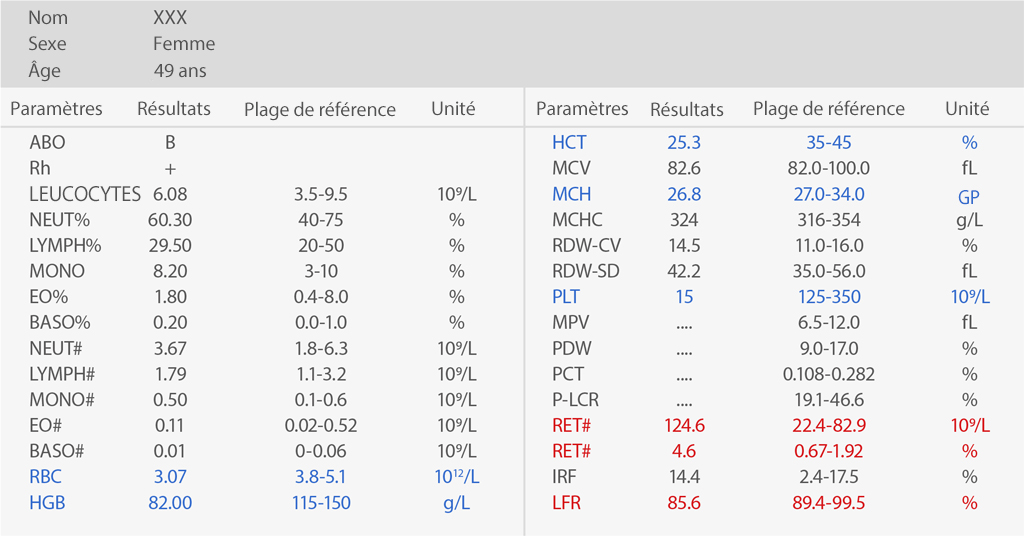Select the ABO blood group result B
The image size is (1024, 536).
pyautogui.click(x=170, y=143)
